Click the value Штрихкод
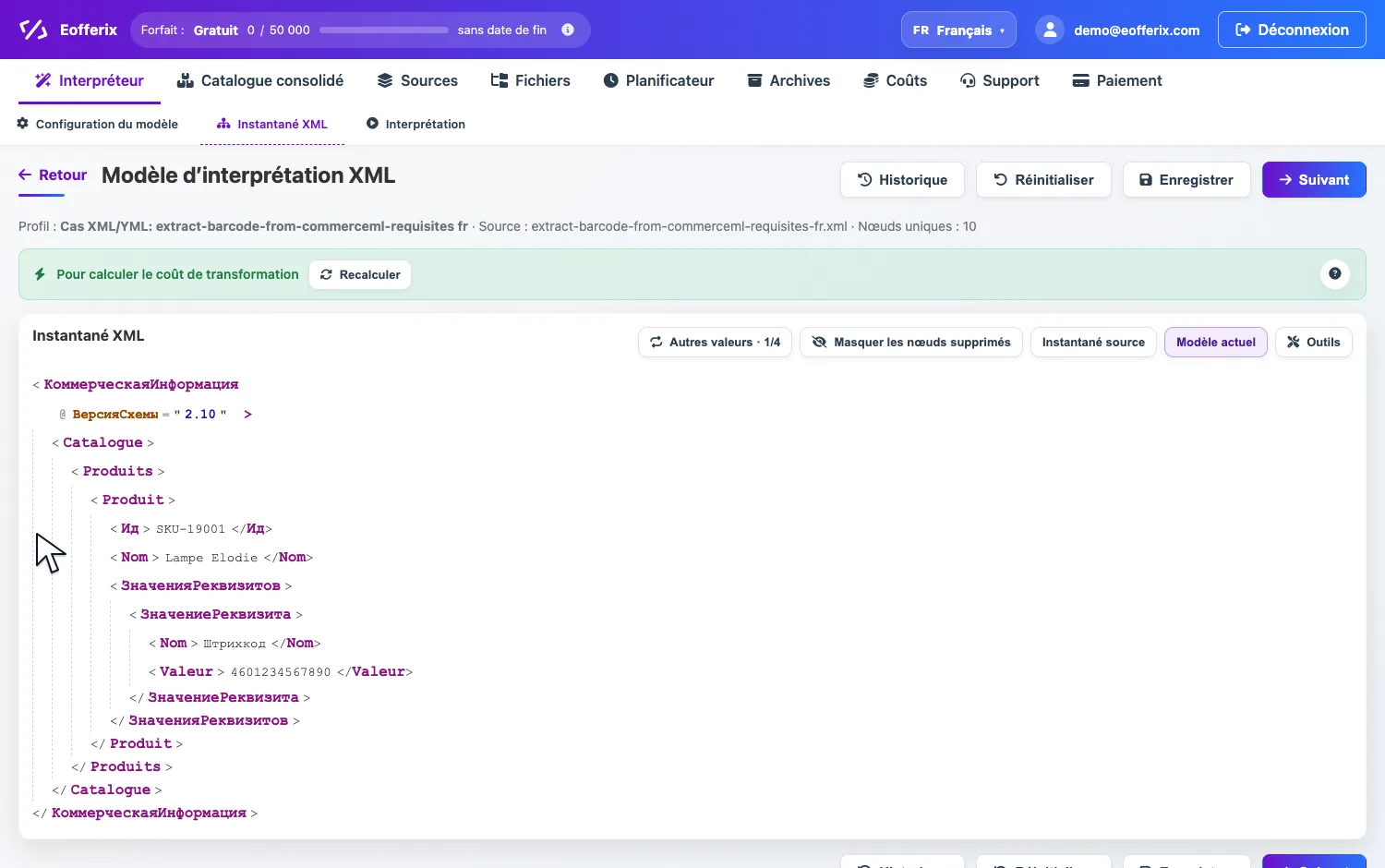This screenshot has width=1385, height=868. [235, 644]
